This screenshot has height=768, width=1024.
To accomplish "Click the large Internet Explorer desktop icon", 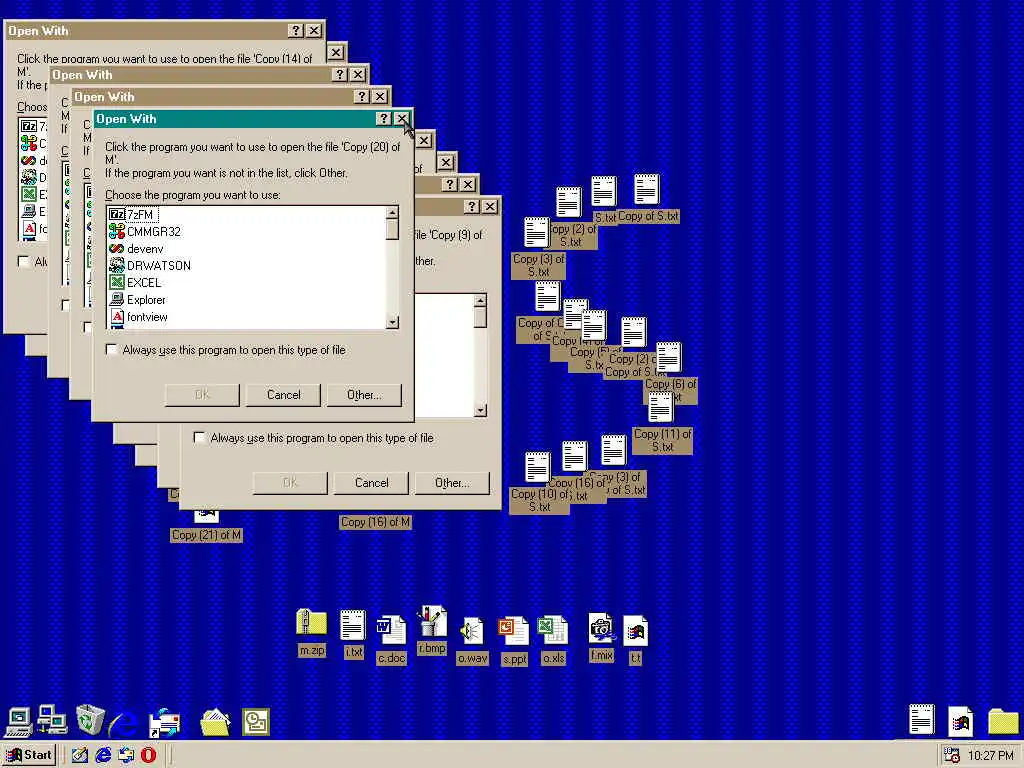I will [123, 722].
